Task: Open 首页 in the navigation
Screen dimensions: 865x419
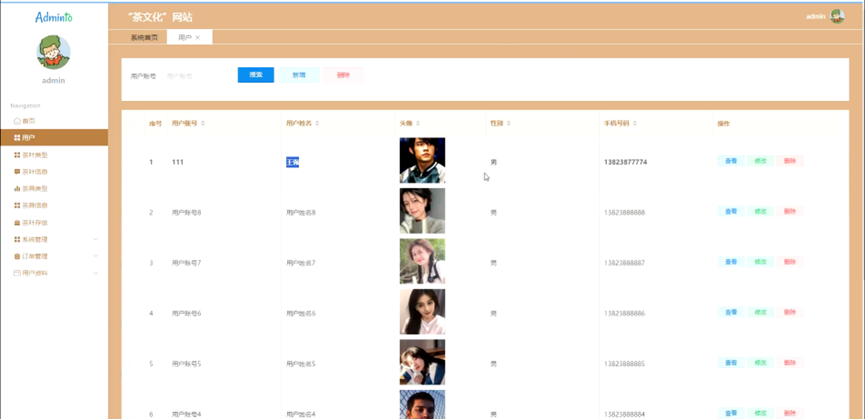Action: point(54,121)
